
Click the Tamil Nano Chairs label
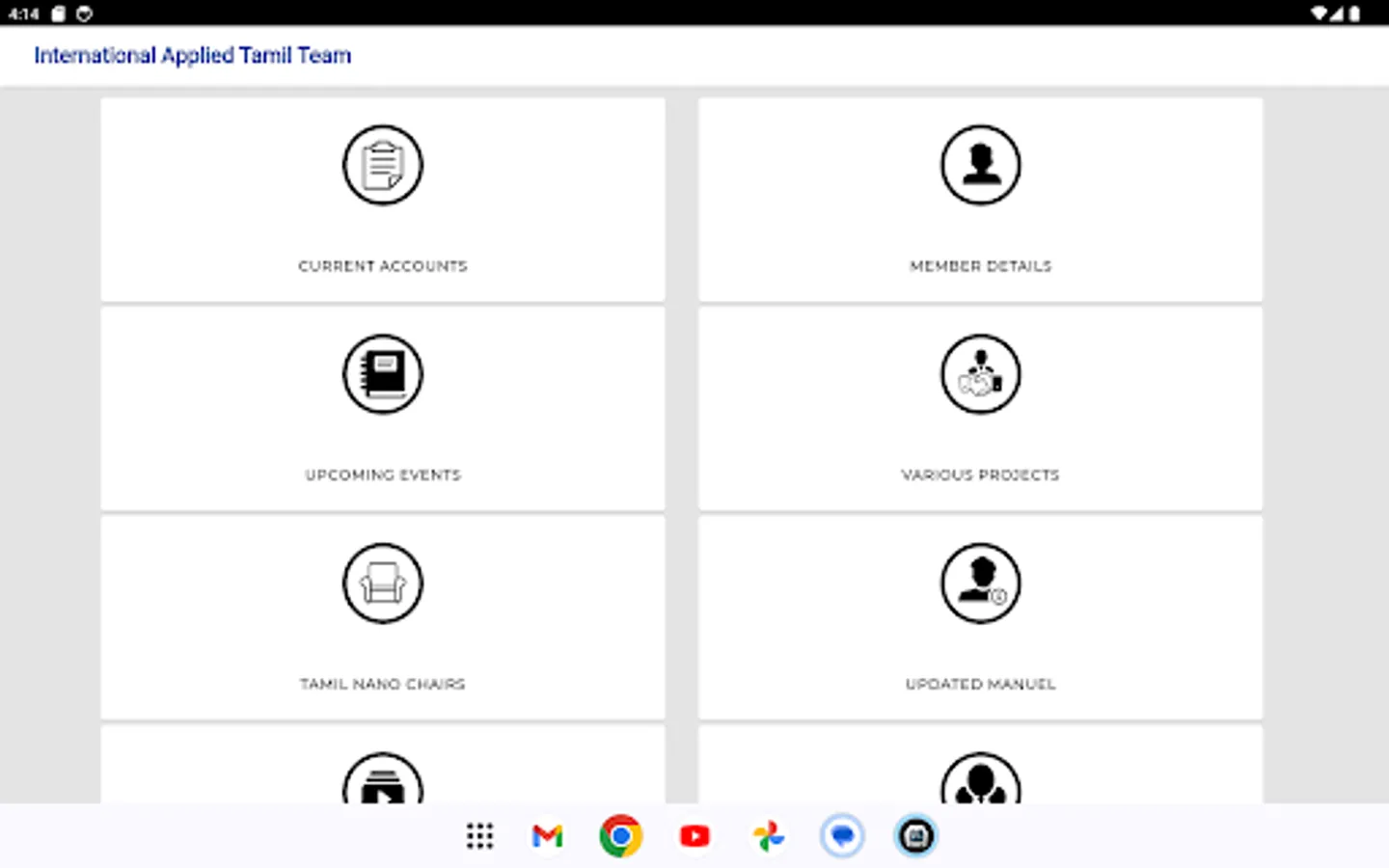coord(383,685)
